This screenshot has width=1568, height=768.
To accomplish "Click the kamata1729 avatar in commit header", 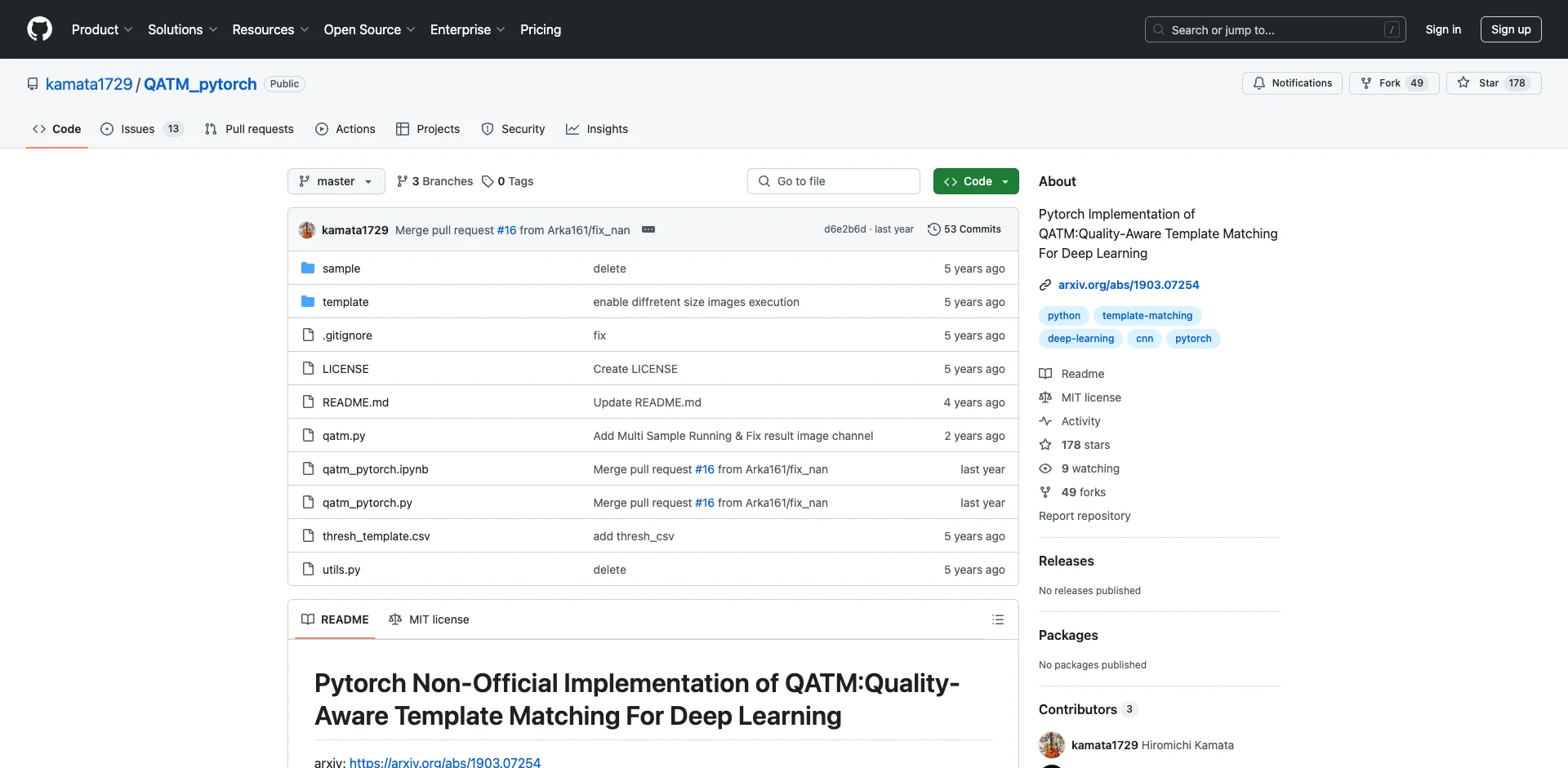I will [x=307, y=230].
